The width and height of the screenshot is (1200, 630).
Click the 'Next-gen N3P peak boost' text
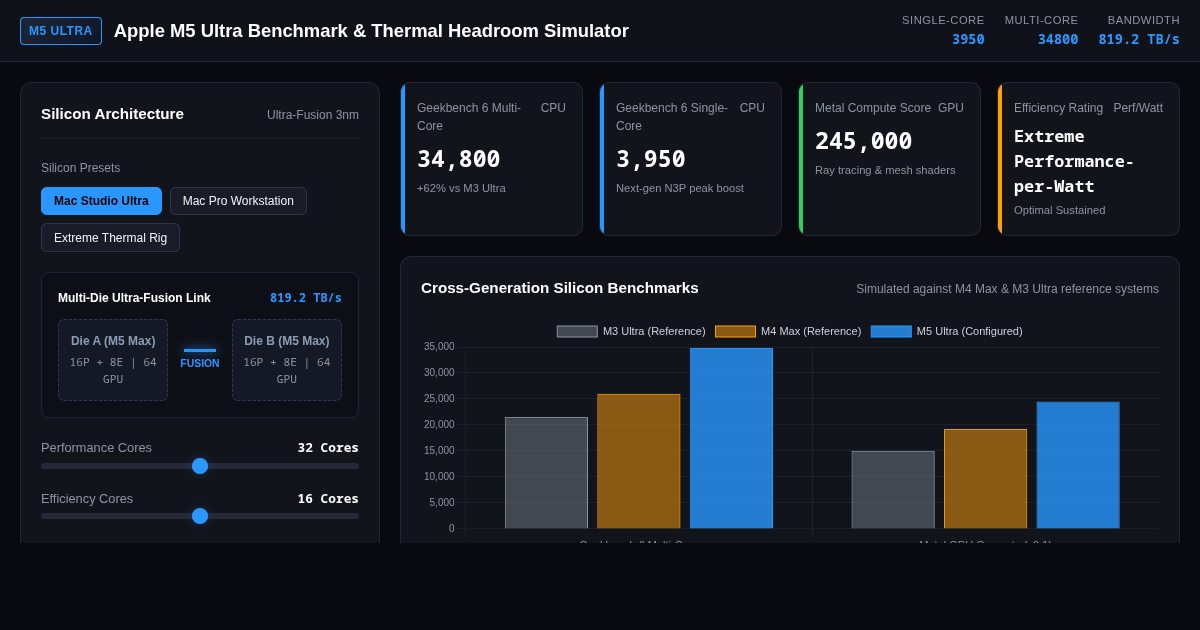point(680,188)
